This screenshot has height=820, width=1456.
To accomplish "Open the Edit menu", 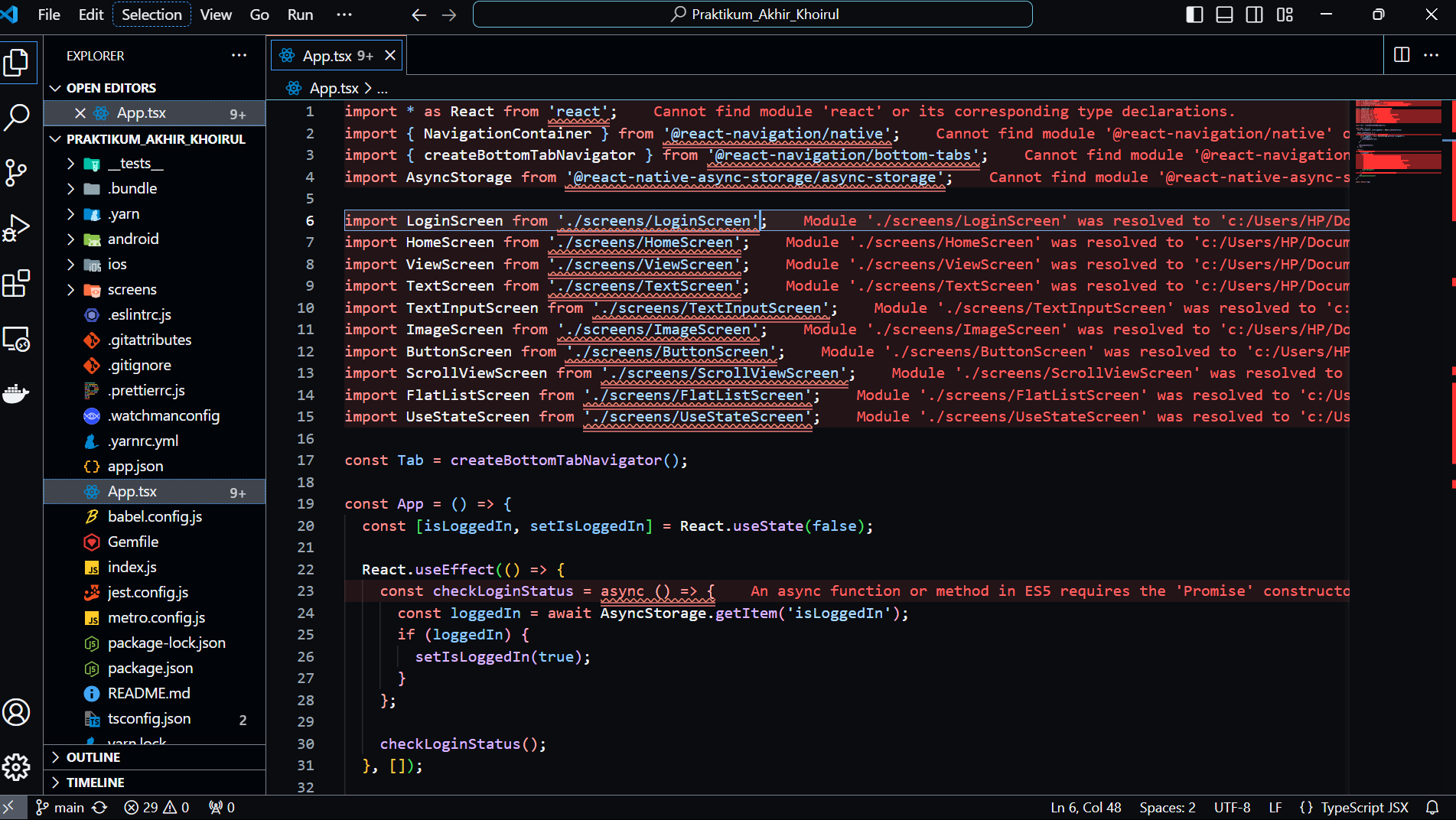I will point(91,15).
